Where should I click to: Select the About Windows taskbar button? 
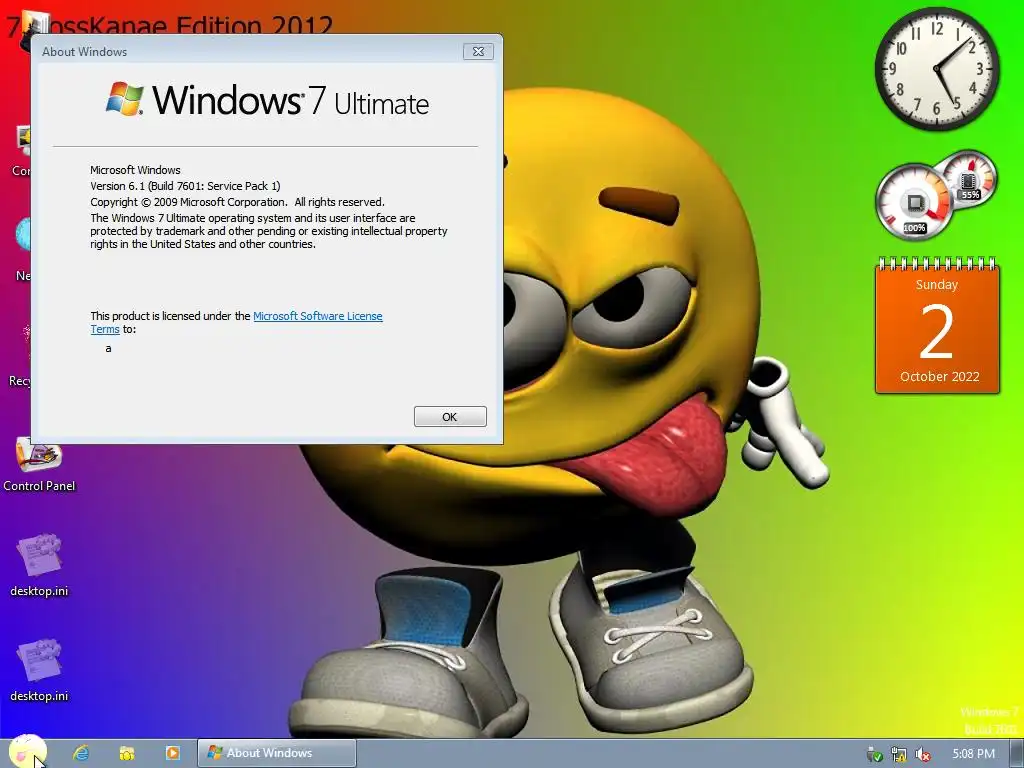tap(277, 753)
